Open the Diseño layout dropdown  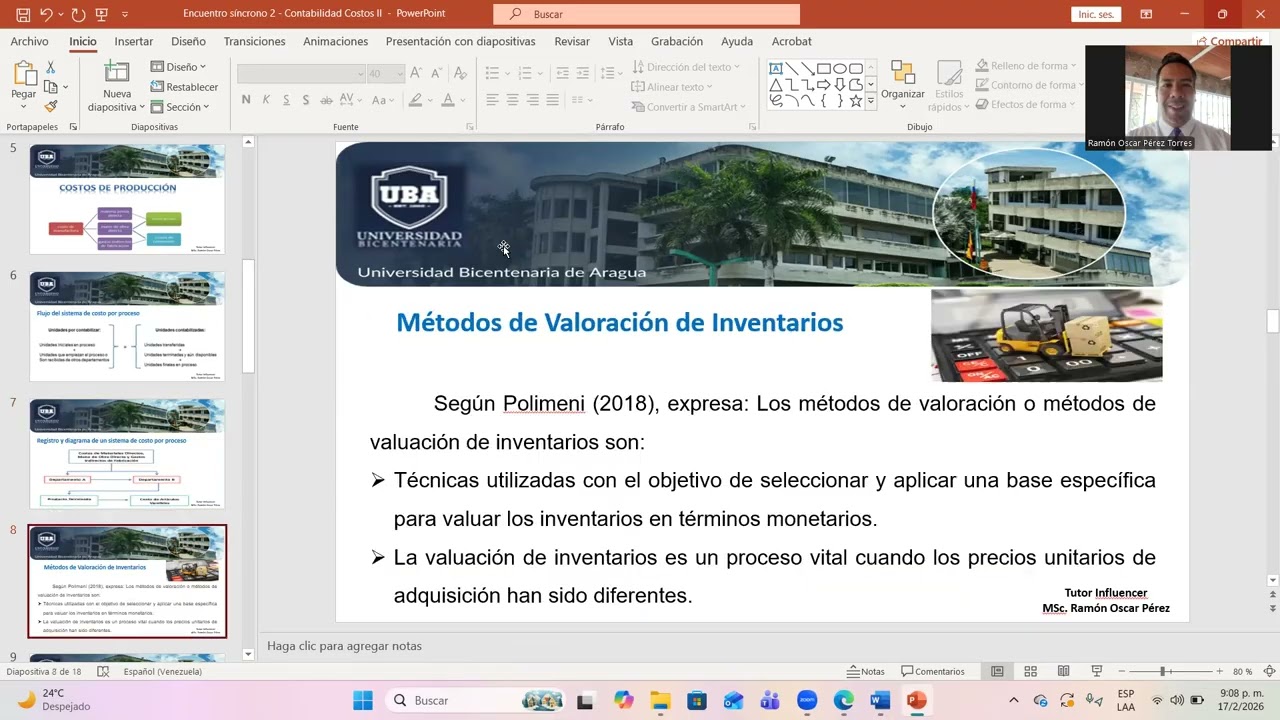click(x=179, y=67)
